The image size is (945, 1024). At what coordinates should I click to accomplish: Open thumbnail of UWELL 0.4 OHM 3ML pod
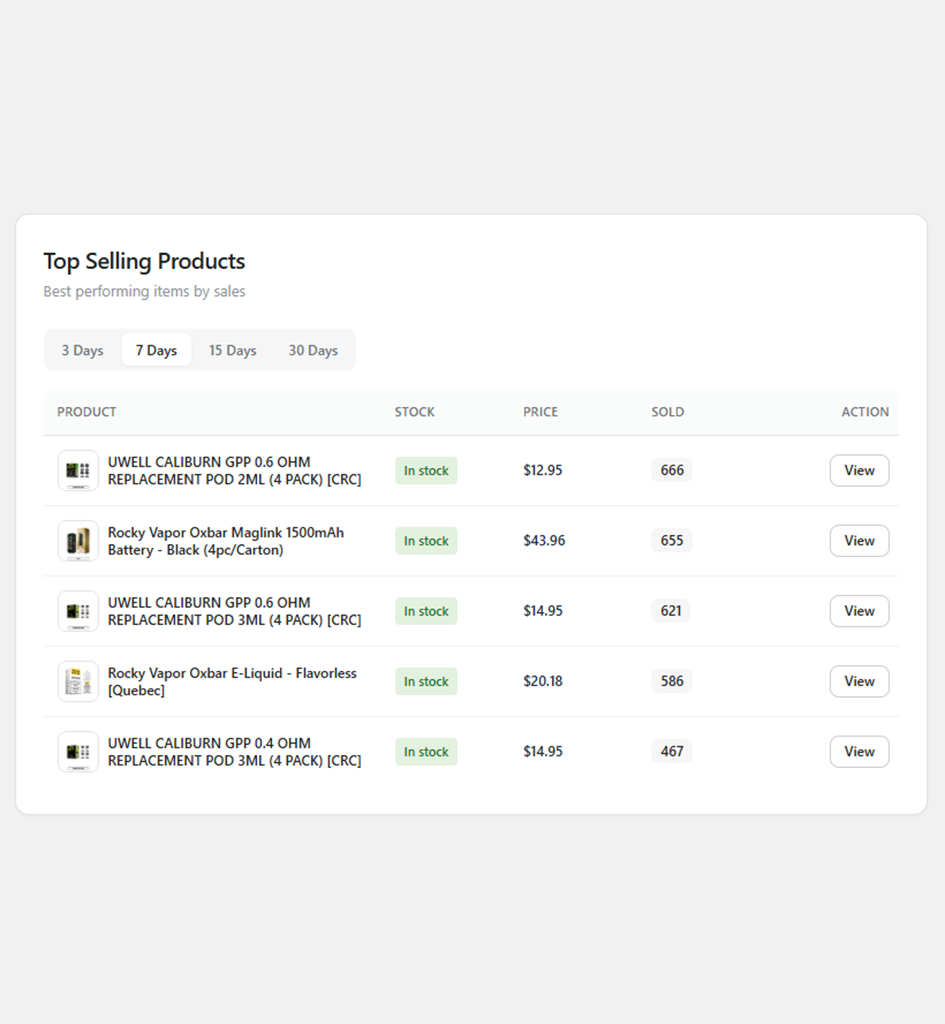pyautogui.click(x=78, y=752)
